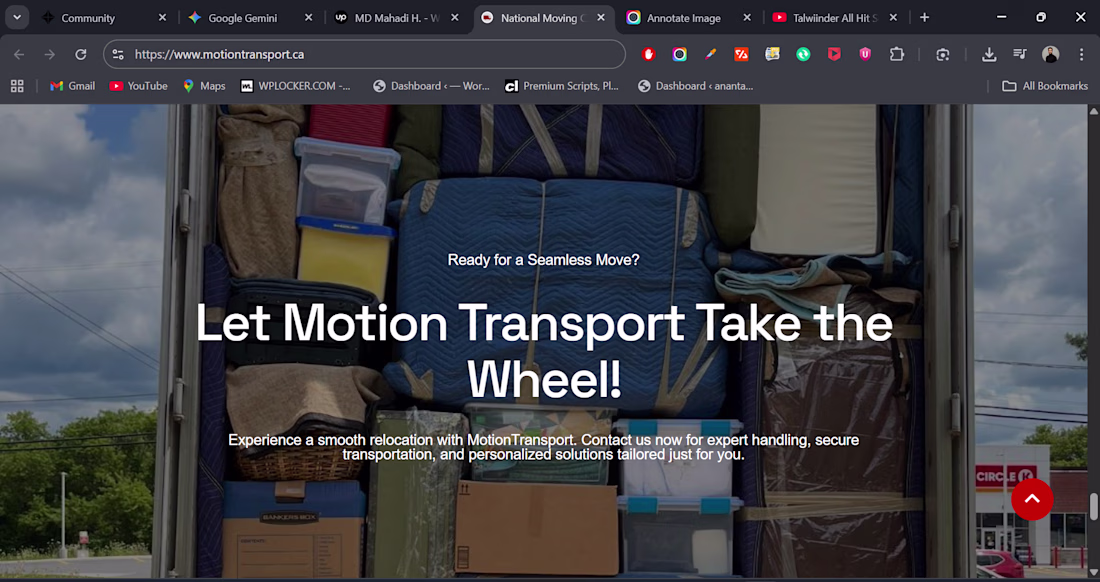Viewport: 1100px width, 582px height.
Task: Focus the address bar showing motiontransport.ca
Action: pos(365,55)
